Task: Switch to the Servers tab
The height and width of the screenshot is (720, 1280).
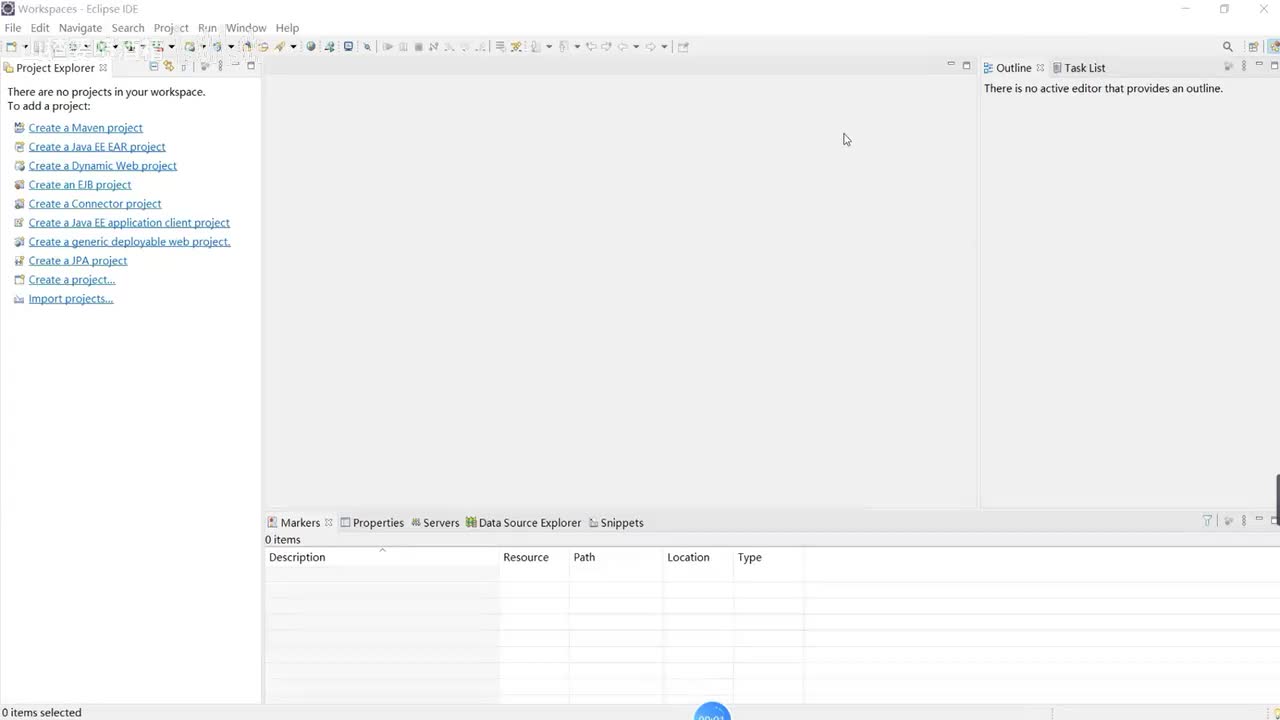Action: coord(435,523)
